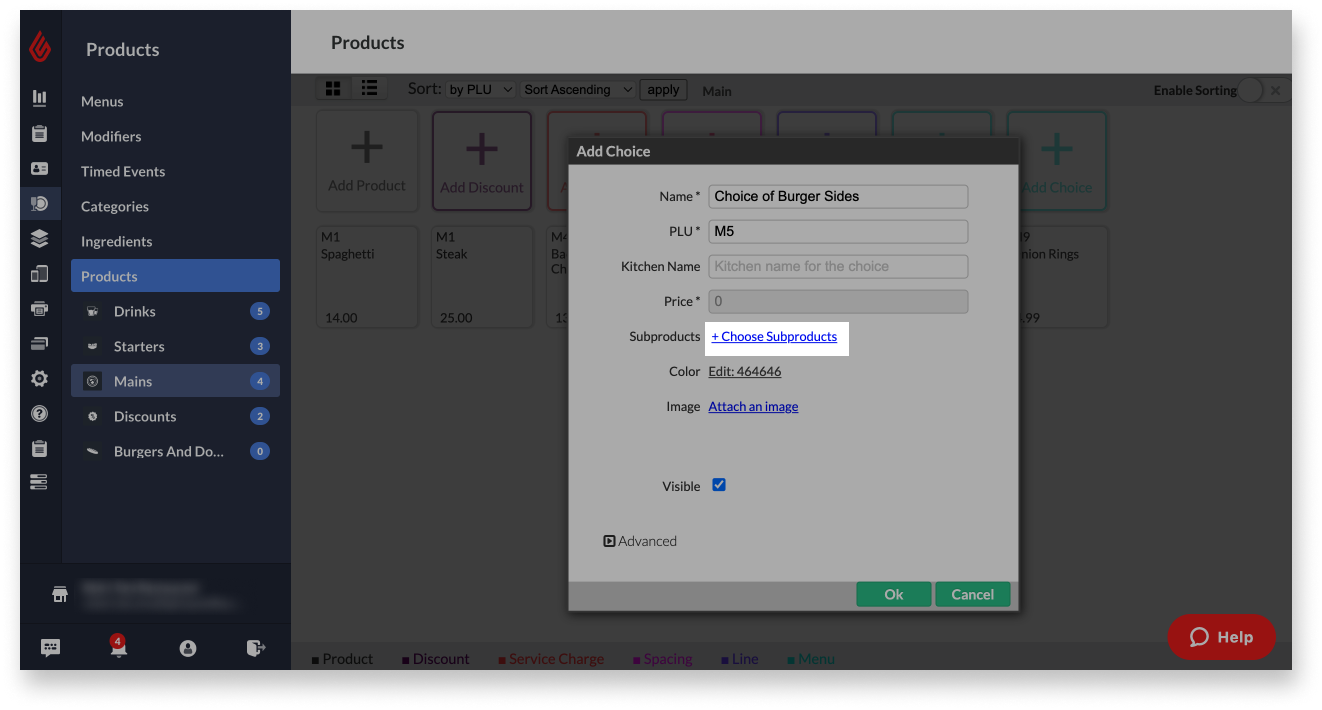Edit the color 464646 in the dialog

click(744, 371)
